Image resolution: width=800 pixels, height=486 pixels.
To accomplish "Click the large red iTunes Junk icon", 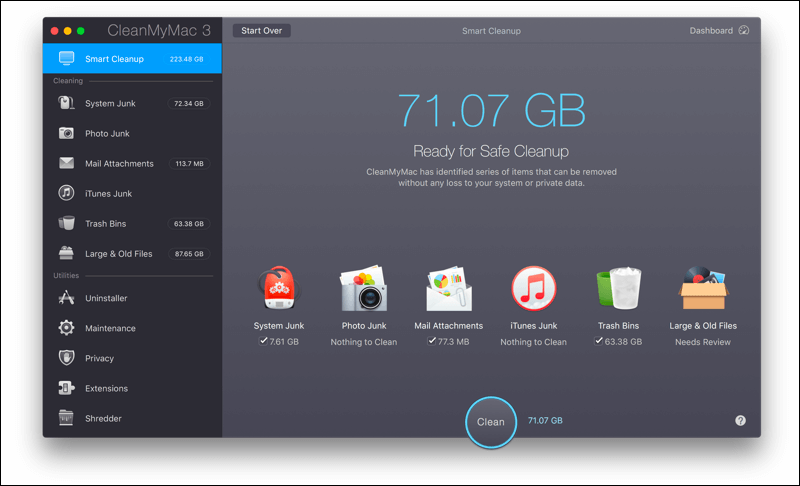I will point(534,288).
